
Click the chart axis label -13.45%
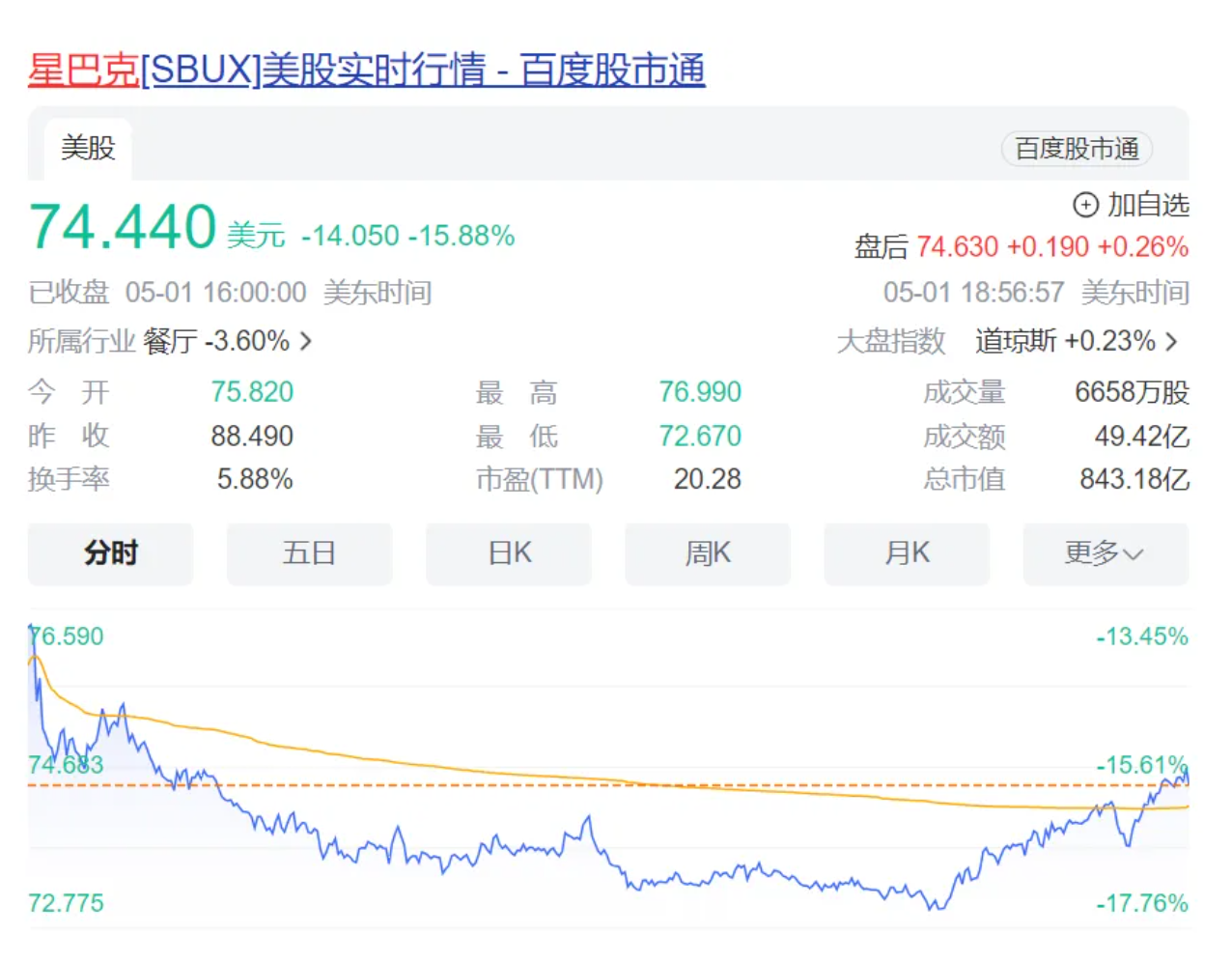click(1142, 637)
